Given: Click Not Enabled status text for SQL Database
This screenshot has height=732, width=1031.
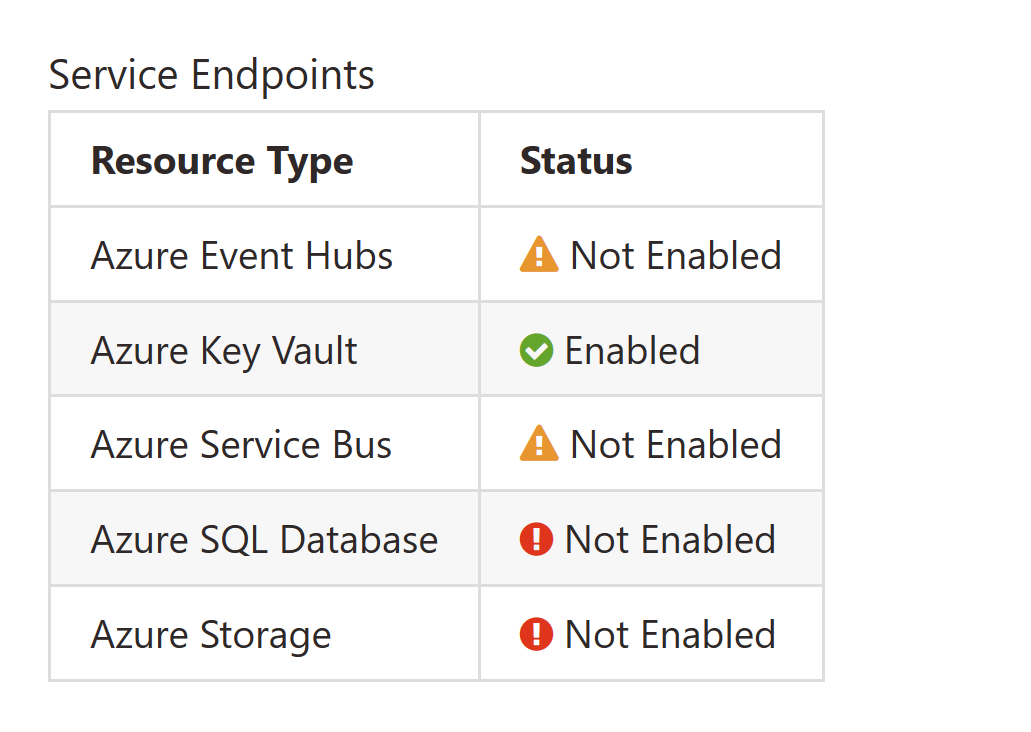Looking at the screenshot, I should pos(670,540).
